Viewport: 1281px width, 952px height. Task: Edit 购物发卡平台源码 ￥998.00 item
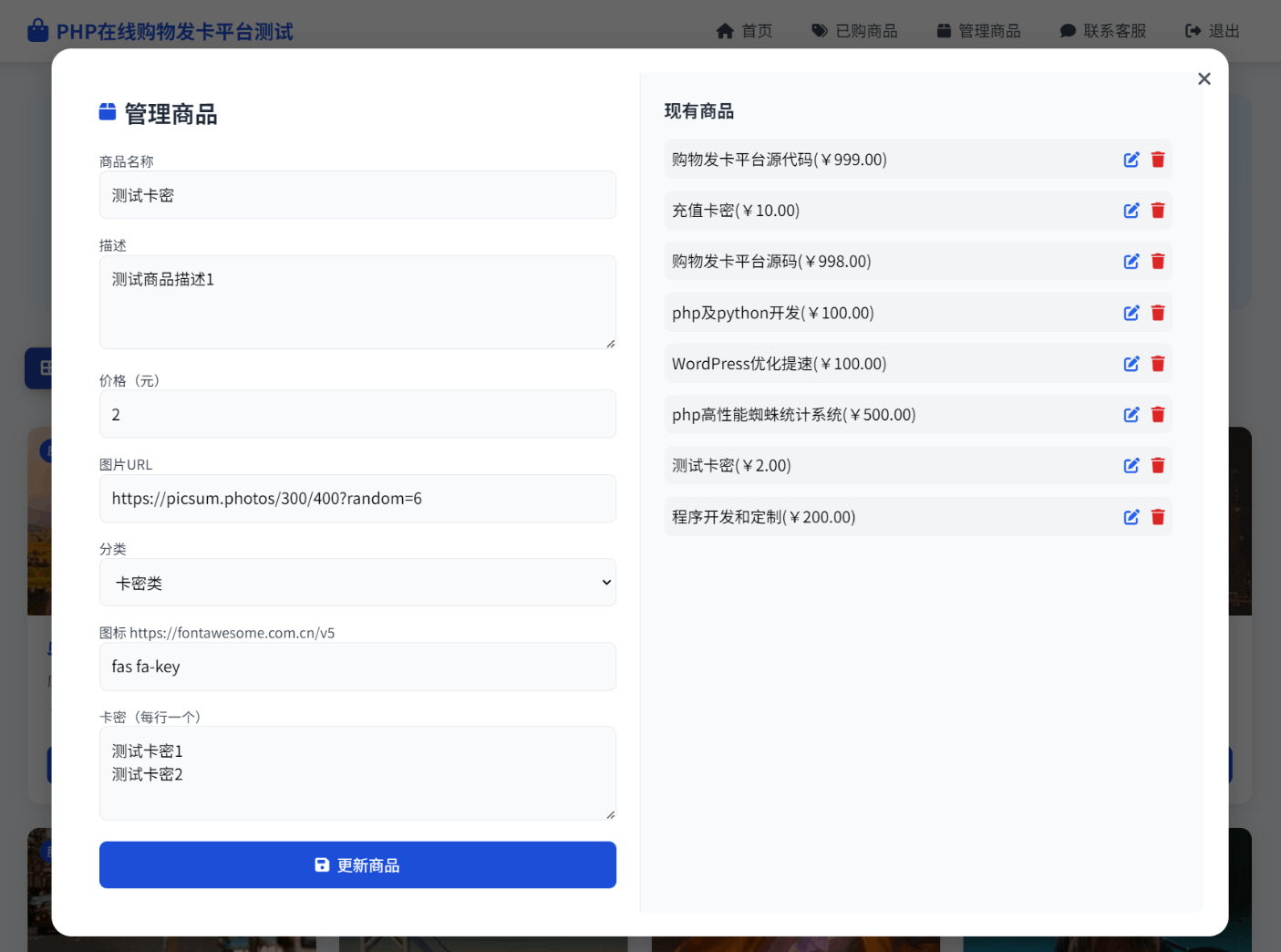pyautogui.click(x=1131, y=262)
